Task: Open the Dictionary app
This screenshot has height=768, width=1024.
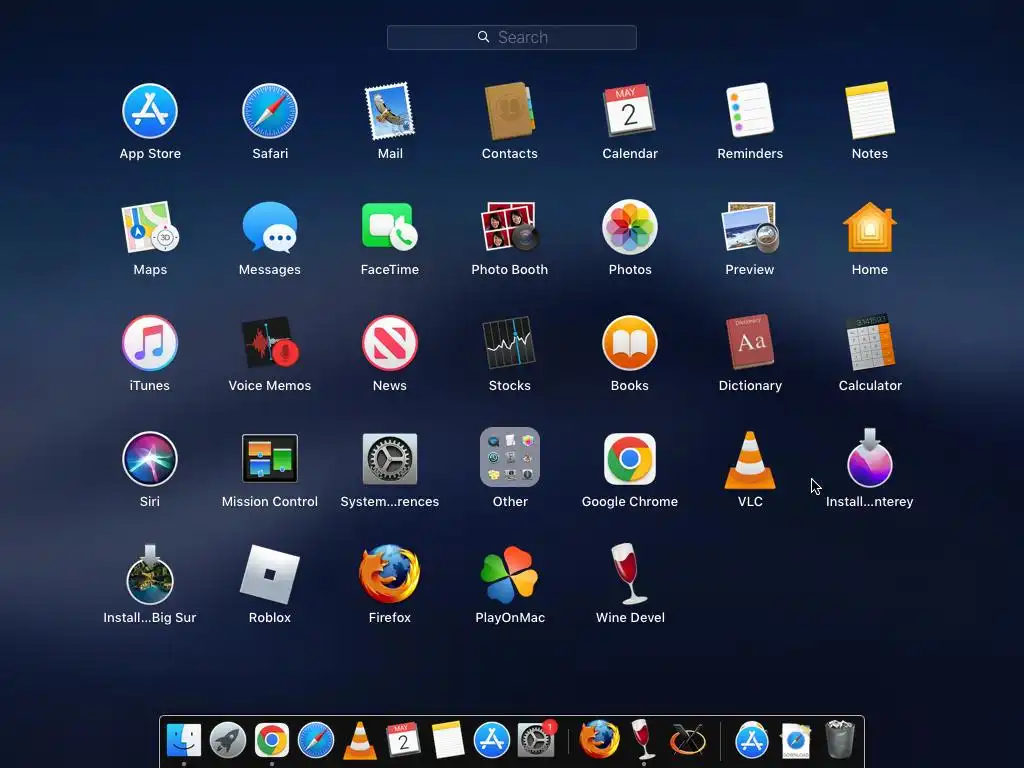Action: pos(750,342)
